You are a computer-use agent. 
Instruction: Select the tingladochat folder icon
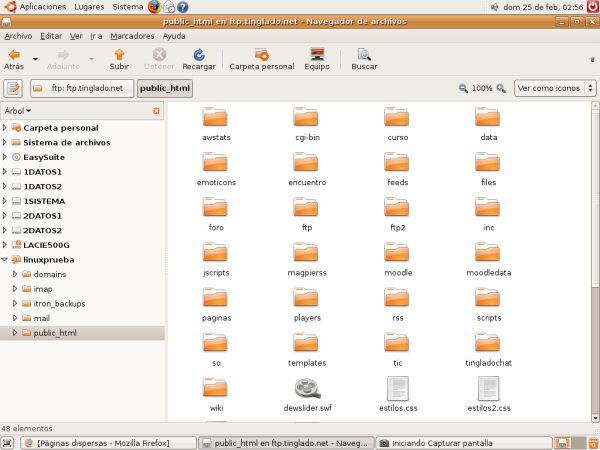pyautogui.click(x=488, y=343)
